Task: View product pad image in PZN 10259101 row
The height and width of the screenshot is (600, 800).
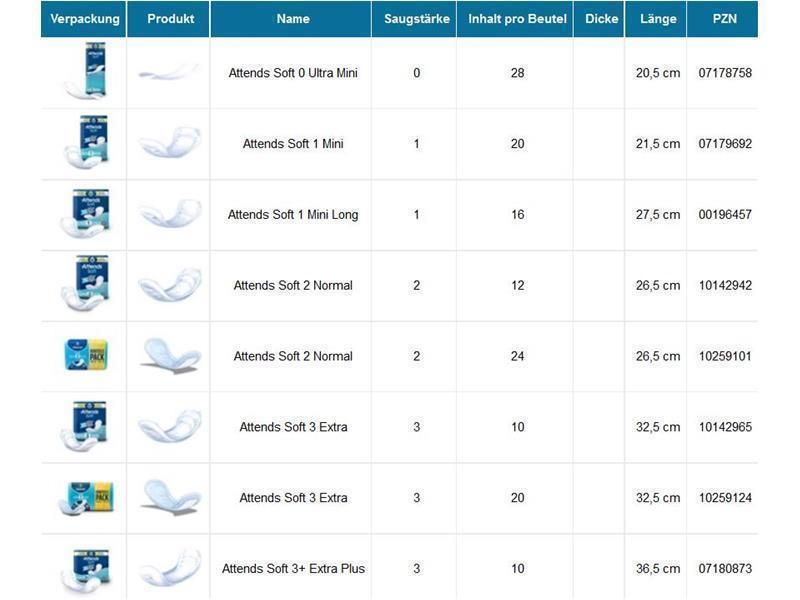Action: [170, 356]
